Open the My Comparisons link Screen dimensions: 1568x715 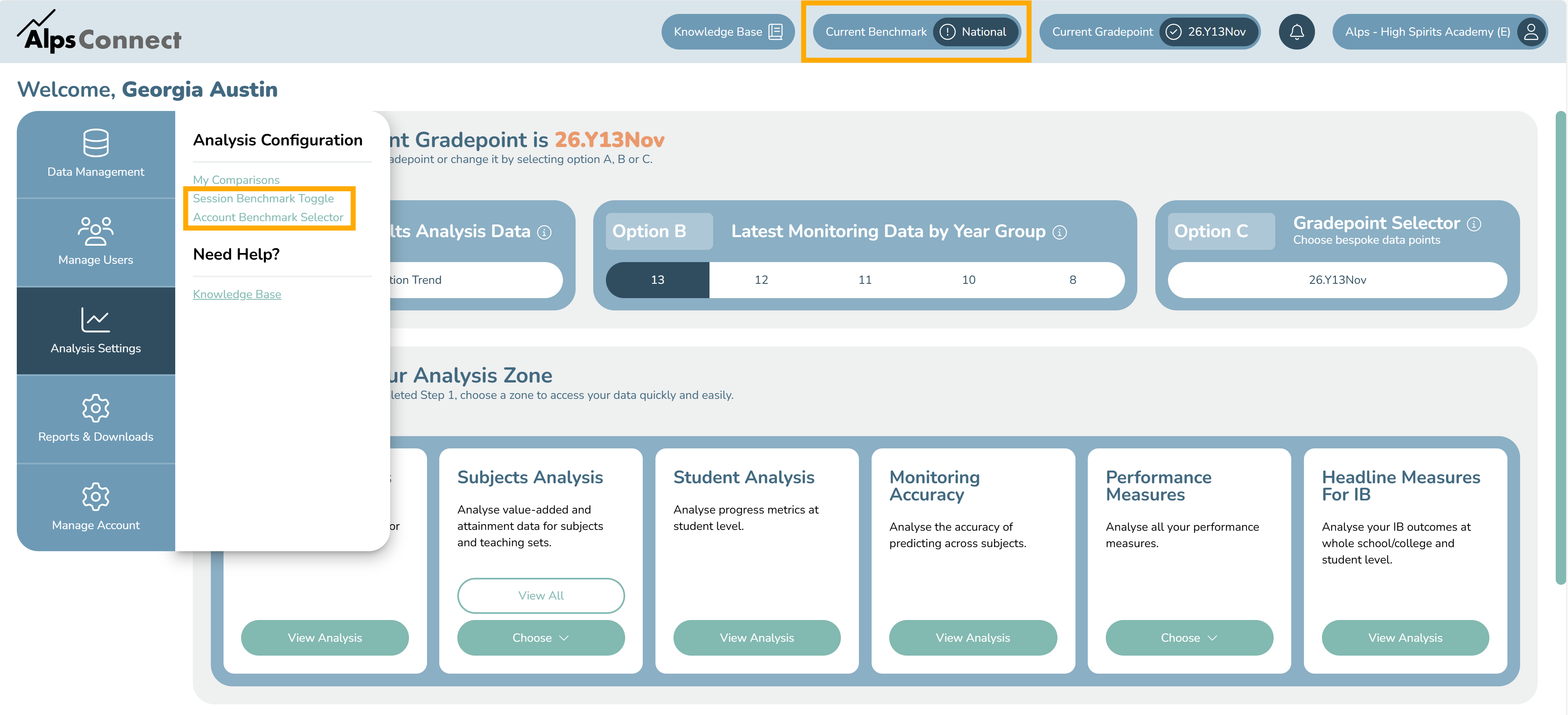point(236,180)
